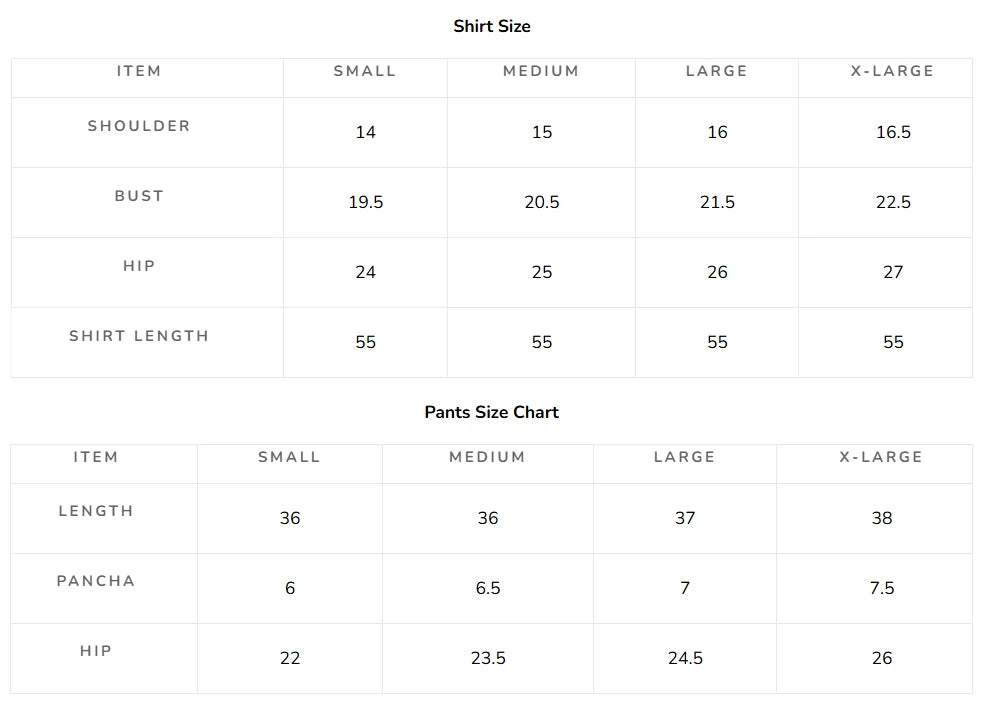Screen dimensions: 983x708
Task: Click the shirt hip value 27
Action: (893, 272)
